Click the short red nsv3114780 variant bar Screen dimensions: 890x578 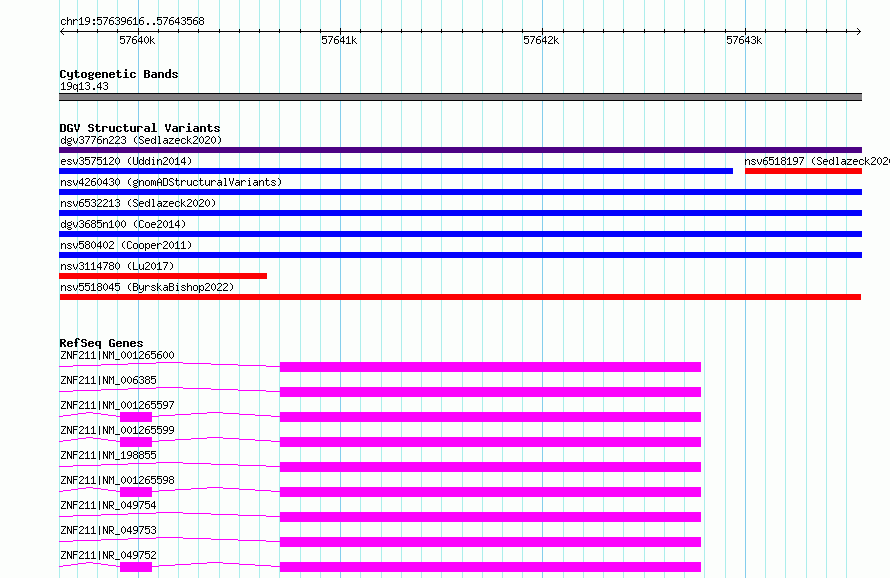[x=163, y=276]
